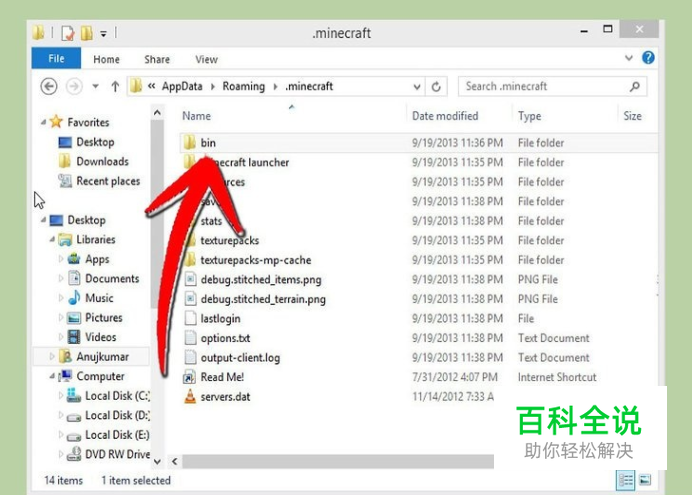Viewport: 692px width, 495px height.
Task: Select the Pictures library
Action: tap(95, 318)
